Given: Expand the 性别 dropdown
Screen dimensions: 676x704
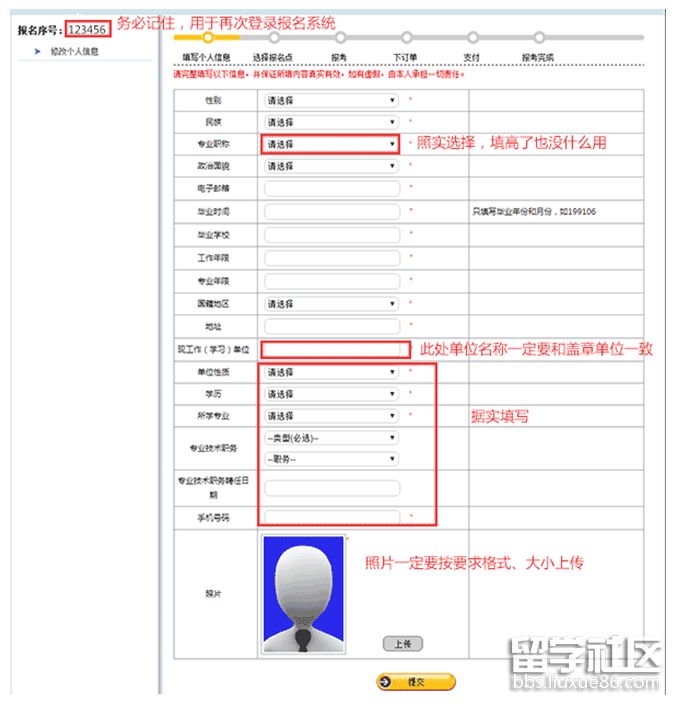Looking at the screenshot, I should pos(331,100).
